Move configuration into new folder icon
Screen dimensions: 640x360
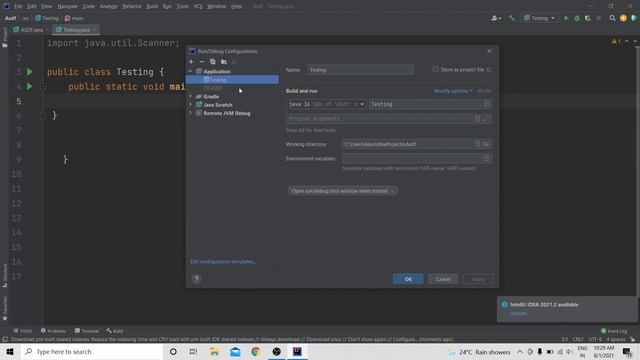(x=224, y=62)
